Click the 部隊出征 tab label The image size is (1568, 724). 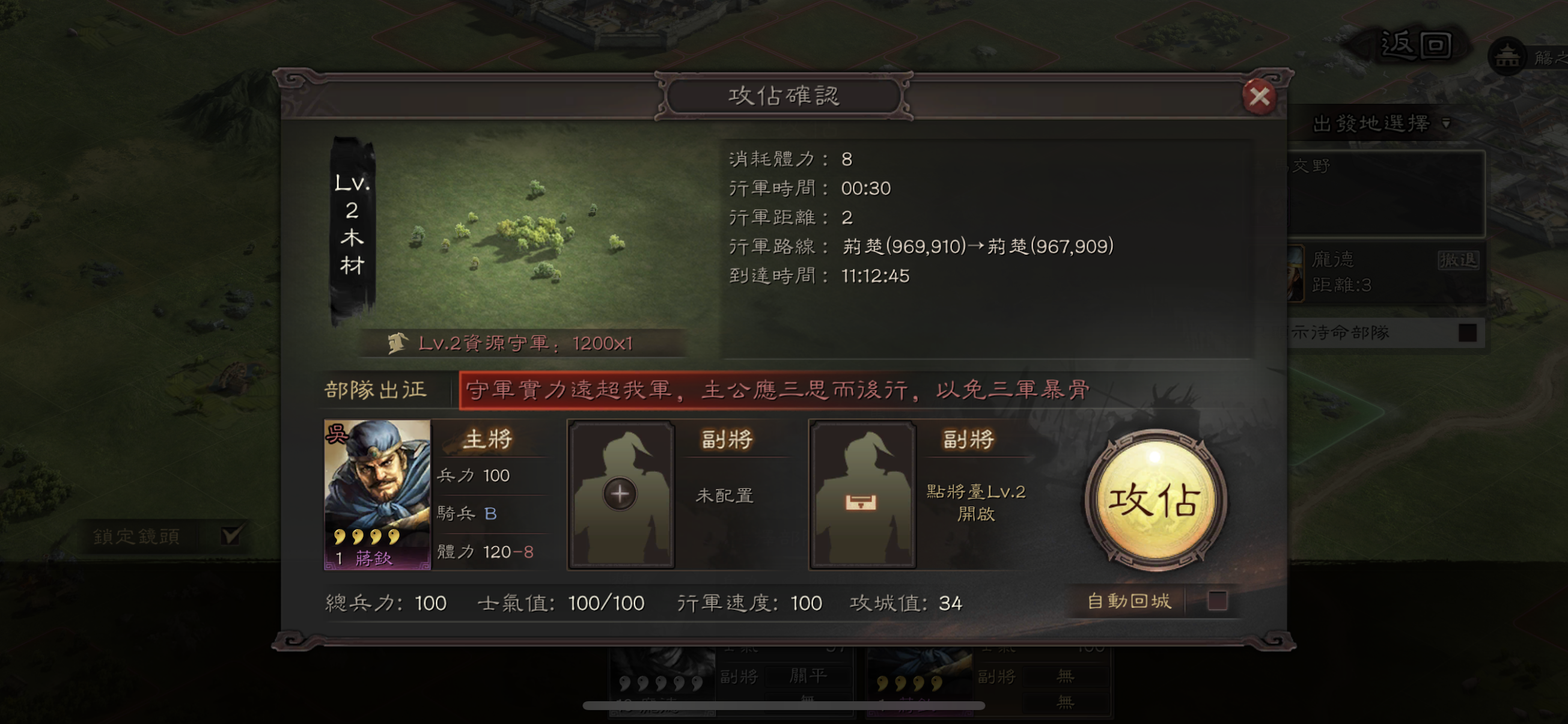point(376,390)
